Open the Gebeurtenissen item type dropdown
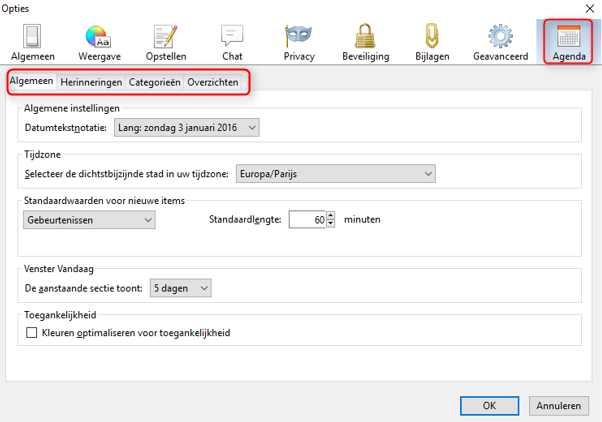 pos(89,220)
